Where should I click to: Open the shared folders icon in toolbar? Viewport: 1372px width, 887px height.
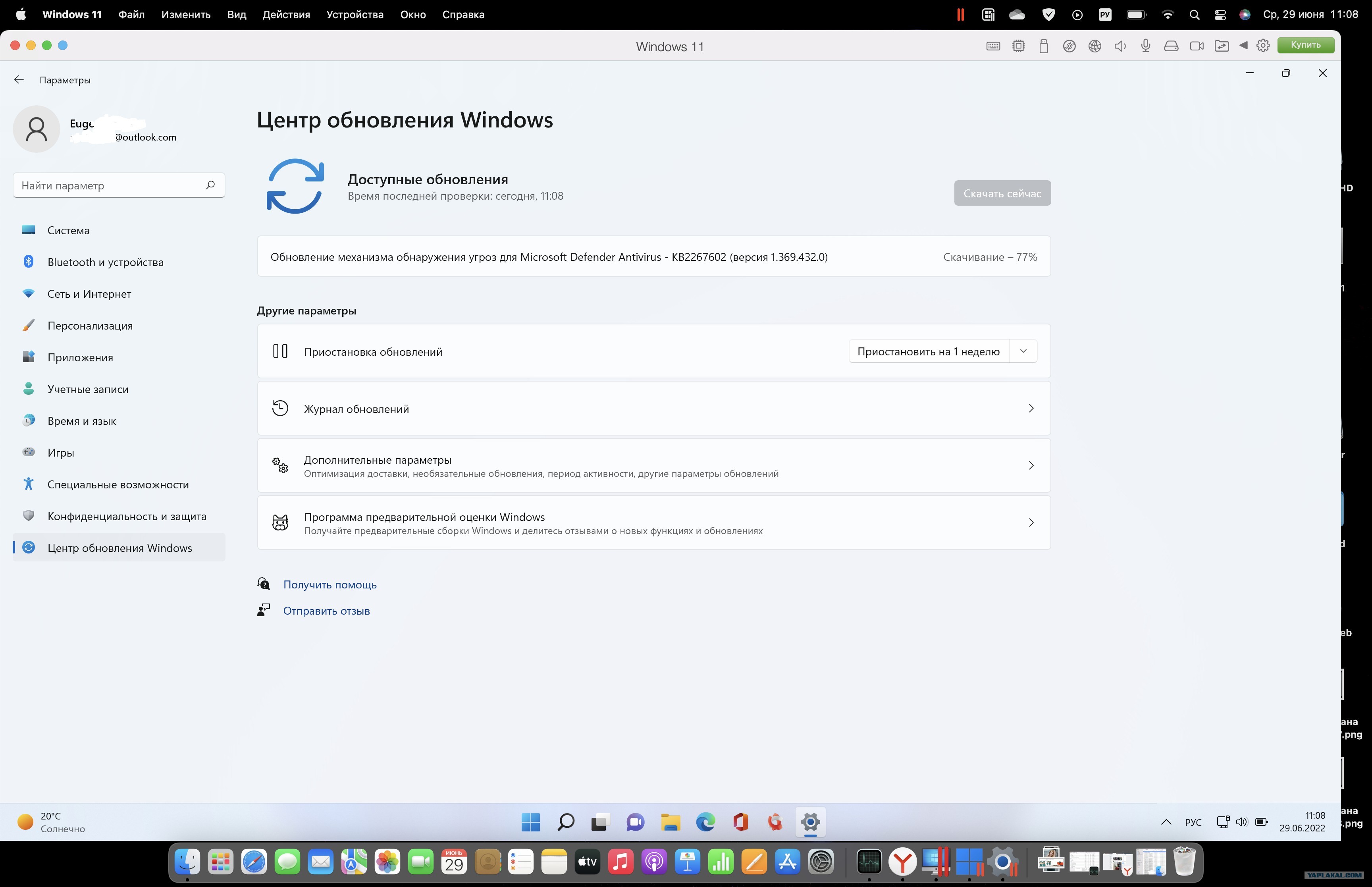pos(1222,46)
